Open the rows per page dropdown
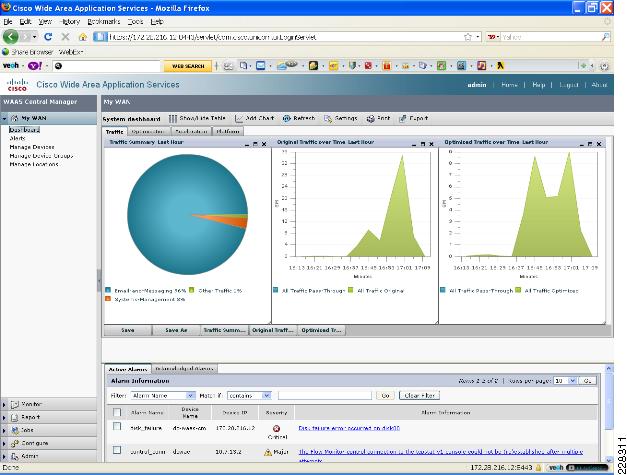 coord(572,381)
